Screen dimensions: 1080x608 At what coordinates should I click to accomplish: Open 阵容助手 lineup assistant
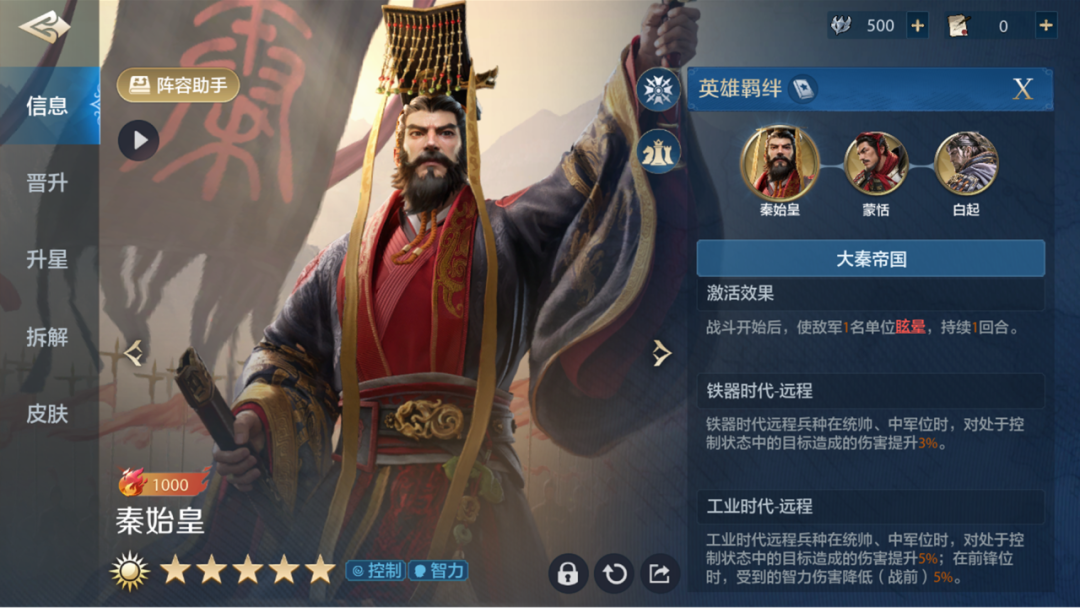pos(178,85)
